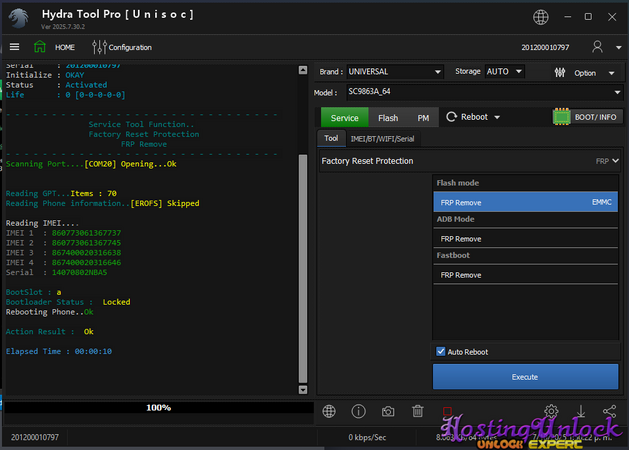Toggle the Auto Reboot checkbox
Image resolution: width=629 pixels, height=450 pixels.
(x=441, y=352)
